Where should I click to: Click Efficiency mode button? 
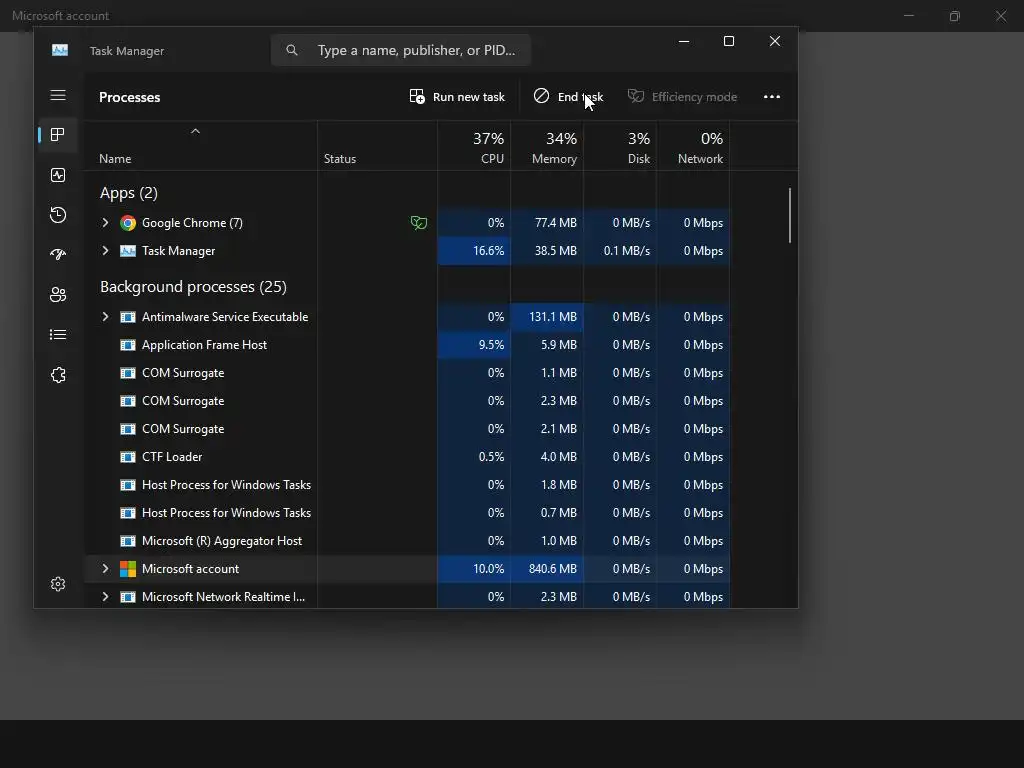(682, 97)
